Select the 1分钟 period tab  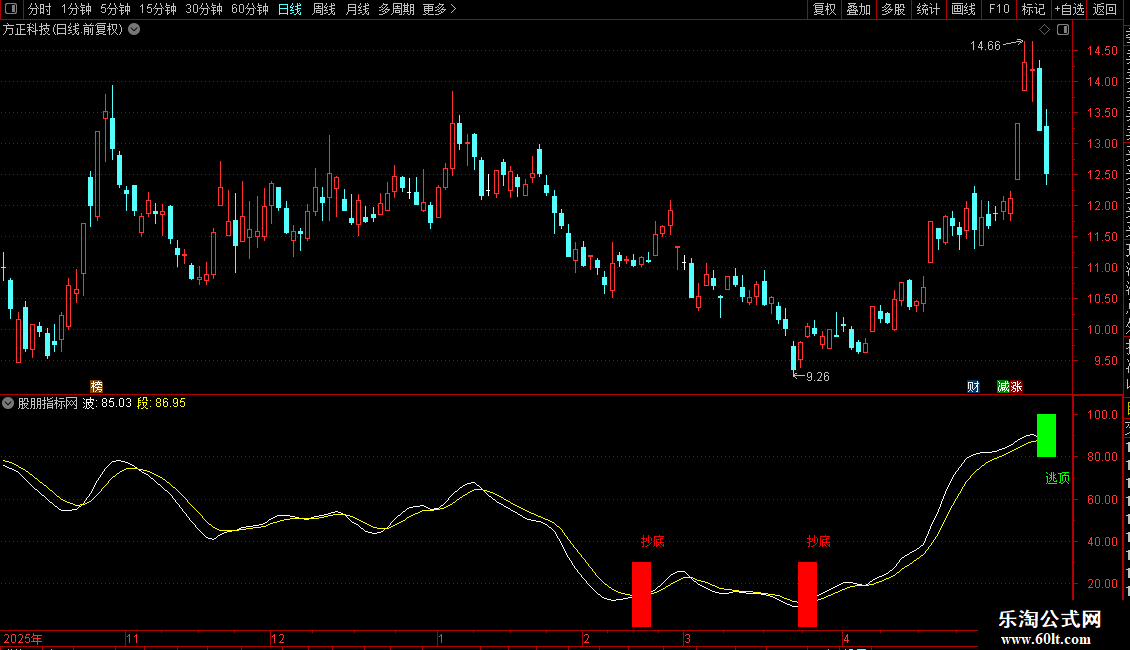coord(76,9)
